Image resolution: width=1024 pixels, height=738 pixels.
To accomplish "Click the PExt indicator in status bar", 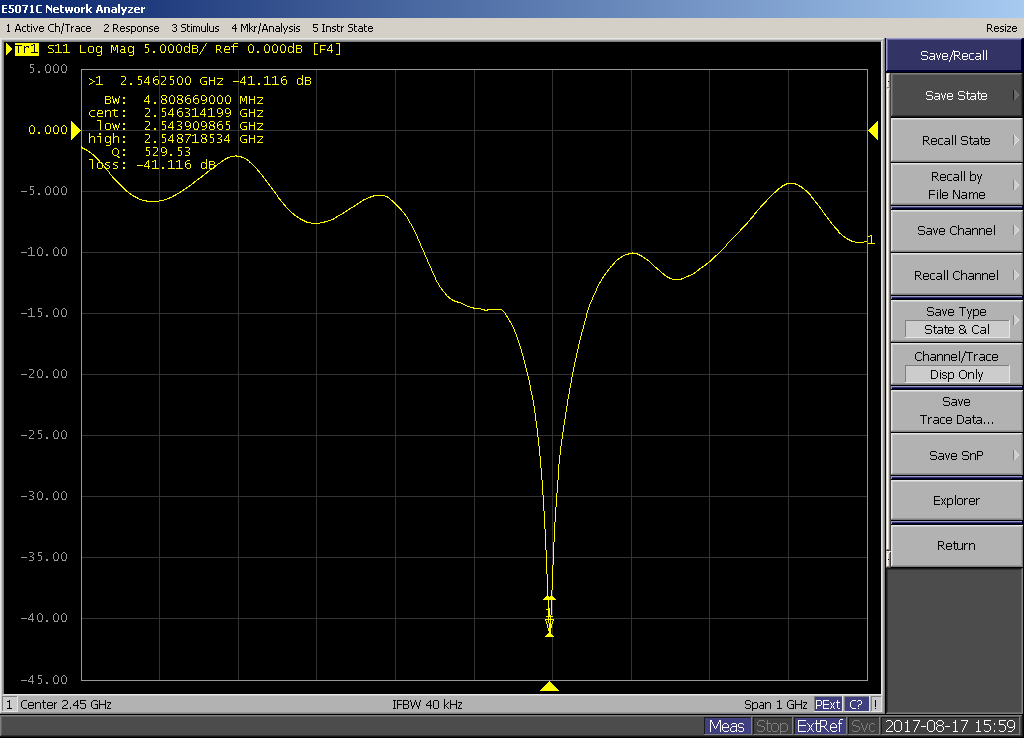I will tap(828, 704).
